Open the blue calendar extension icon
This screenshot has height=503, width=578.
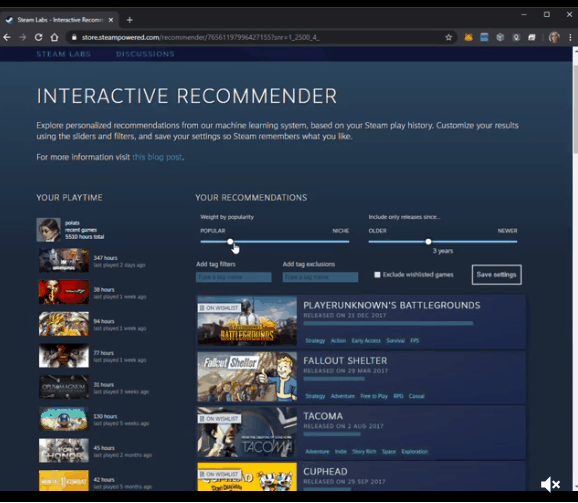click(x=484, y=37)
